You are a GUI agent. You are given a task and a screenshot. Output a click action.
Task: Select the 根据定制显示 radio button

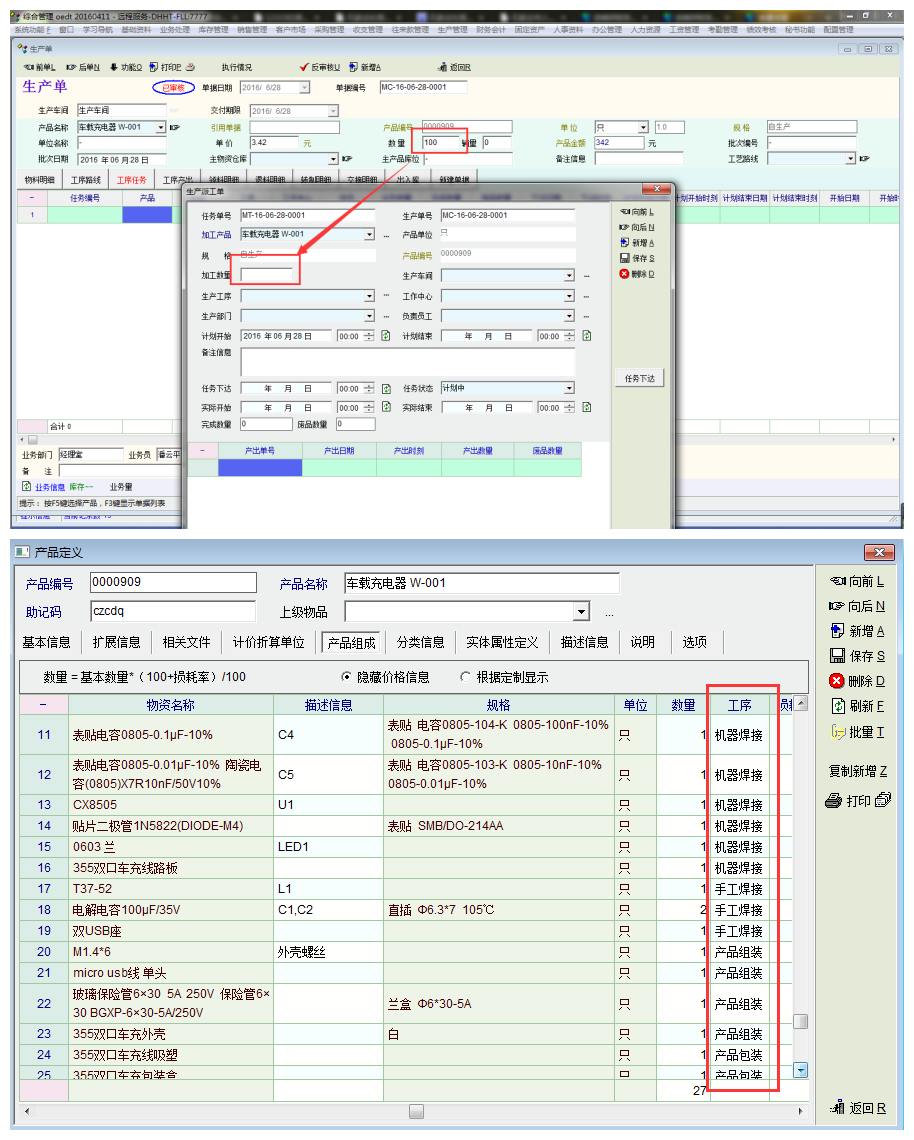(466, 677)
